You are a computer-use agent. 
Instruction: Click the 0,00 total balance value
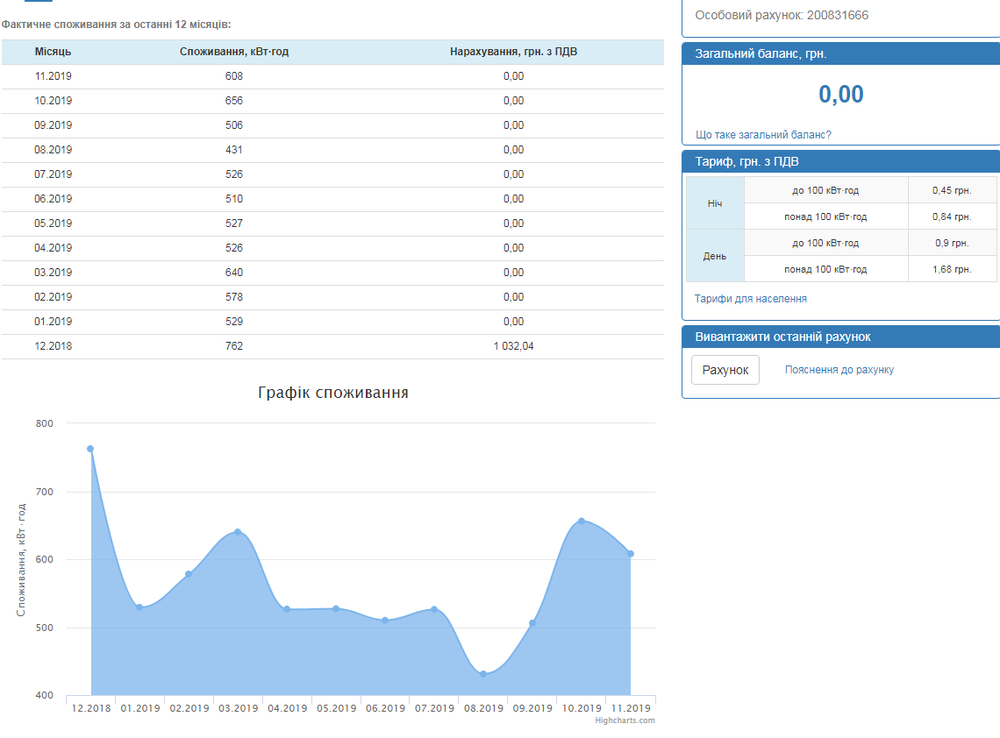pyautogui.click(x=840, y=94)
